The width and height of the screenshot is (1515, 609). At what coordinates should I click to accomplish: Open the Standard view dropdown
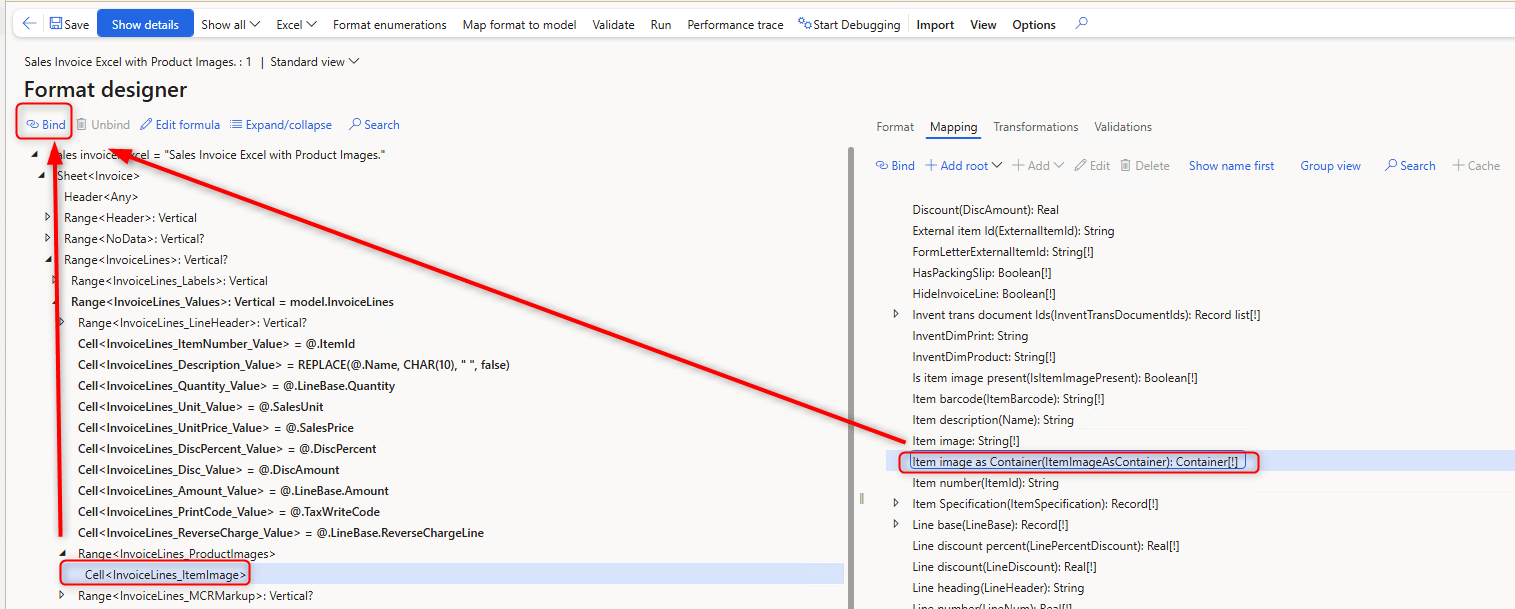(314, 62)
